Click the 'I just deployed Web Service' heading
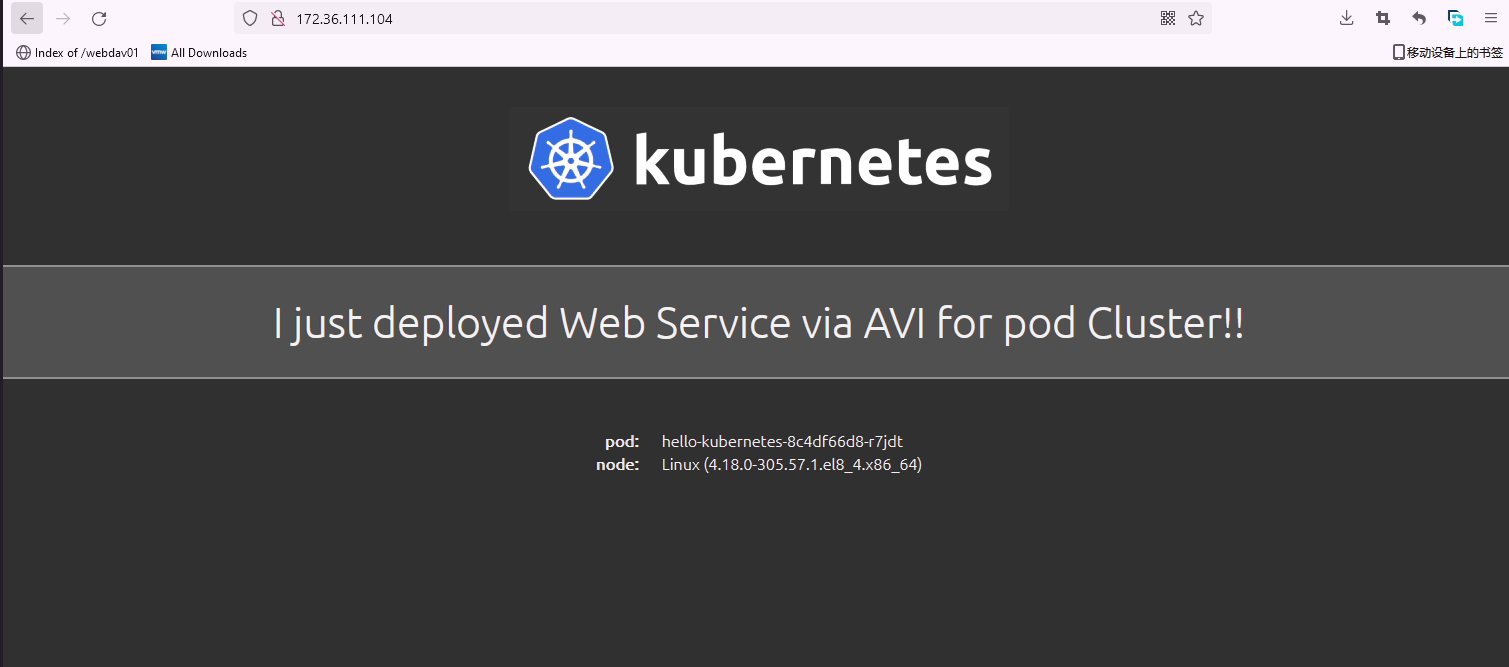The width and height of the screenshot is (1509, 667). (x=759, y=323)
